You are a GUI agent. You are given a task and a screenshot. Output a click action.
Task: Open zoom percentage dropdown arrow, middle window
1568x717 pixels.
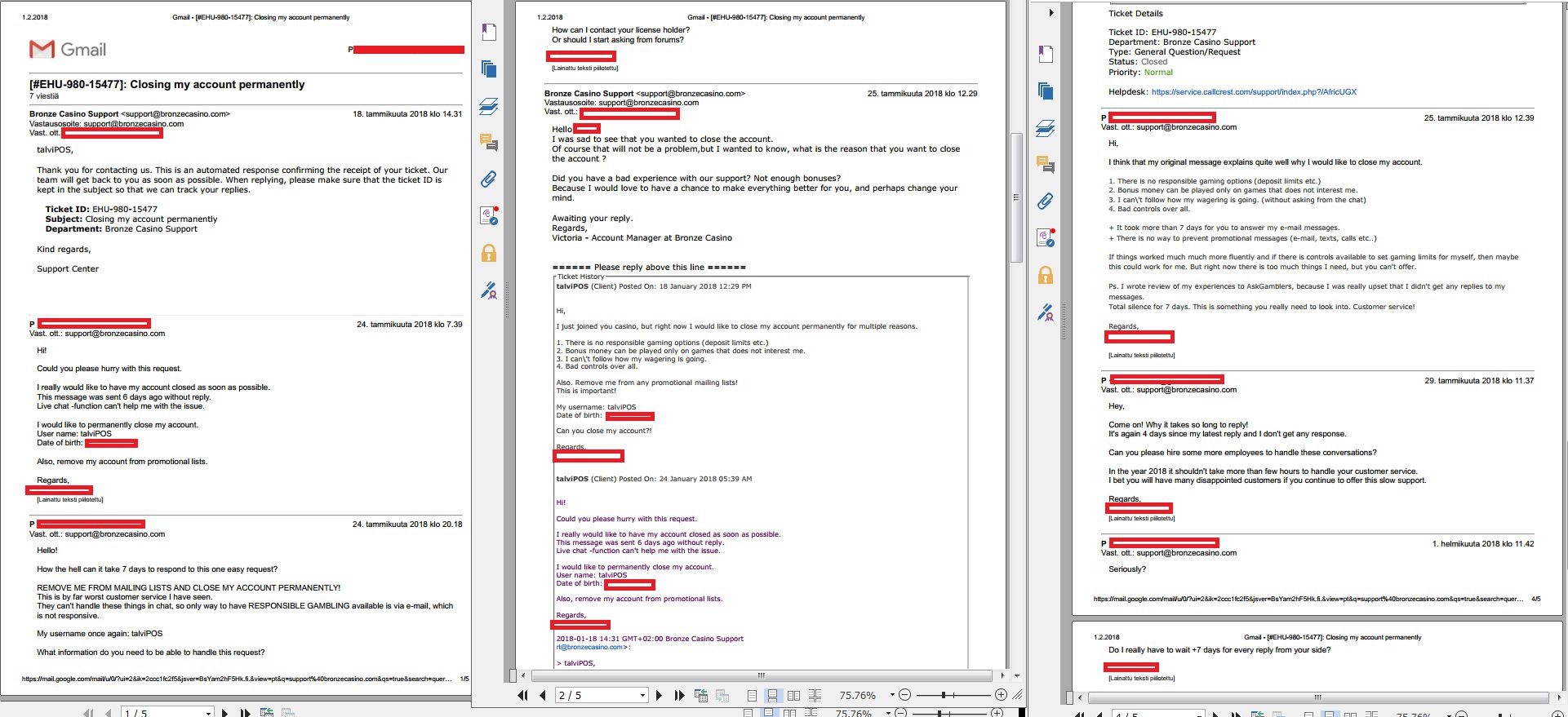pos(891,695)
